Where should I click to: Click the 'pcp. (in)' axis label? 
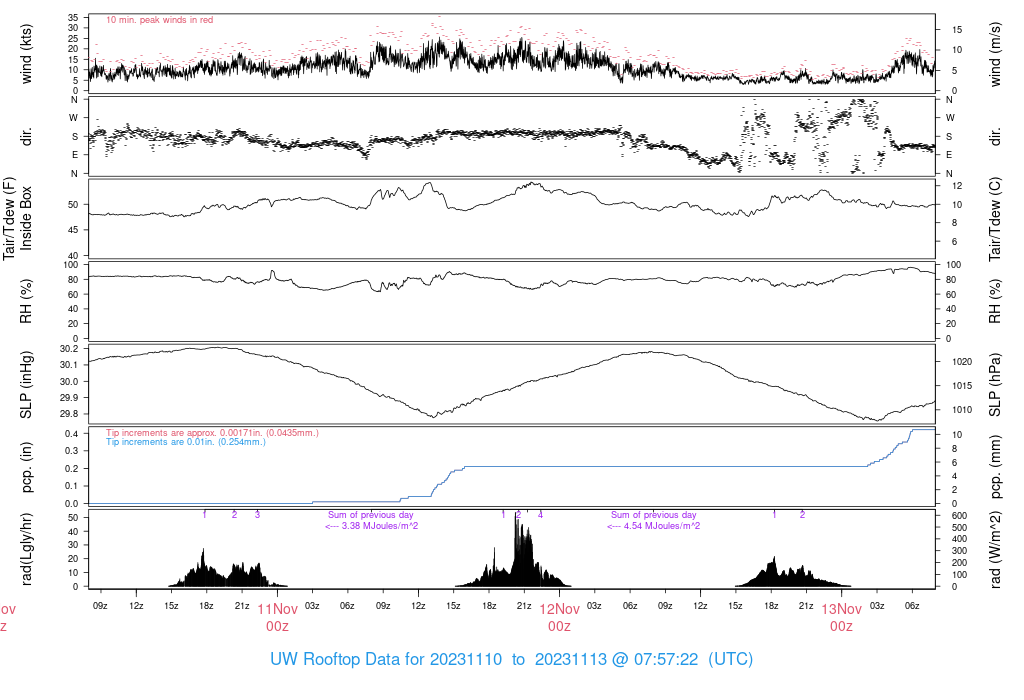coord(26,467)
